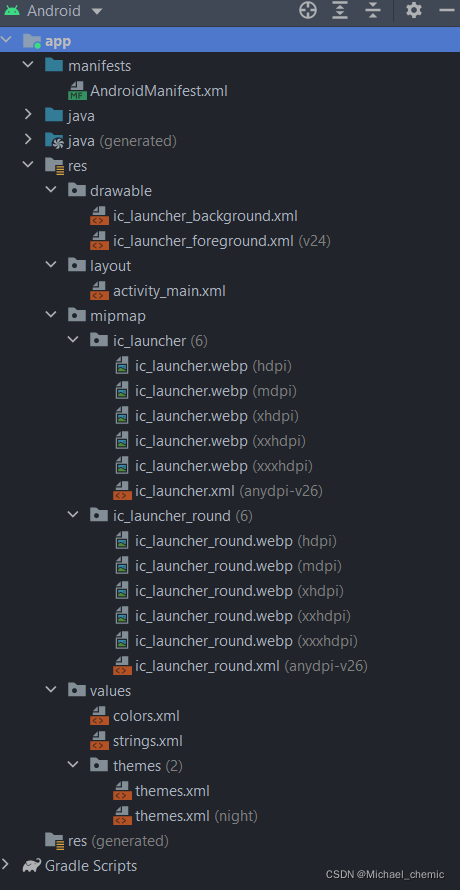460x890 pixels.
Task: Select ic_launcher.webp (mdpi)
Action: coord(215,391)
